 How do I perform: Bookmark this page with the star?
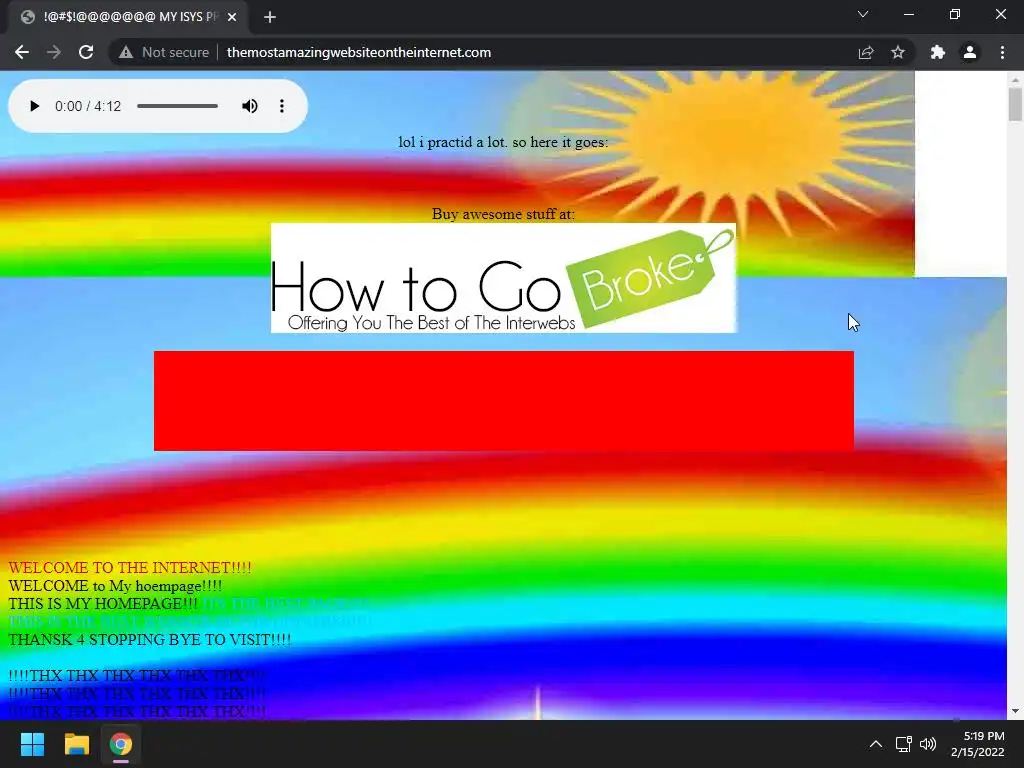[x=898, y=52]
